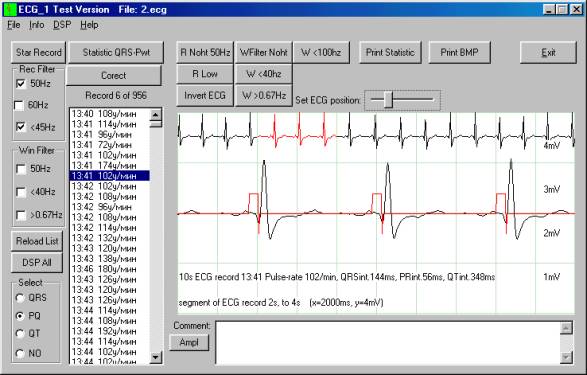This screenshot has width=587, height=375.
Task: Click the Comment box scroll down arrow
Action: 566,357
